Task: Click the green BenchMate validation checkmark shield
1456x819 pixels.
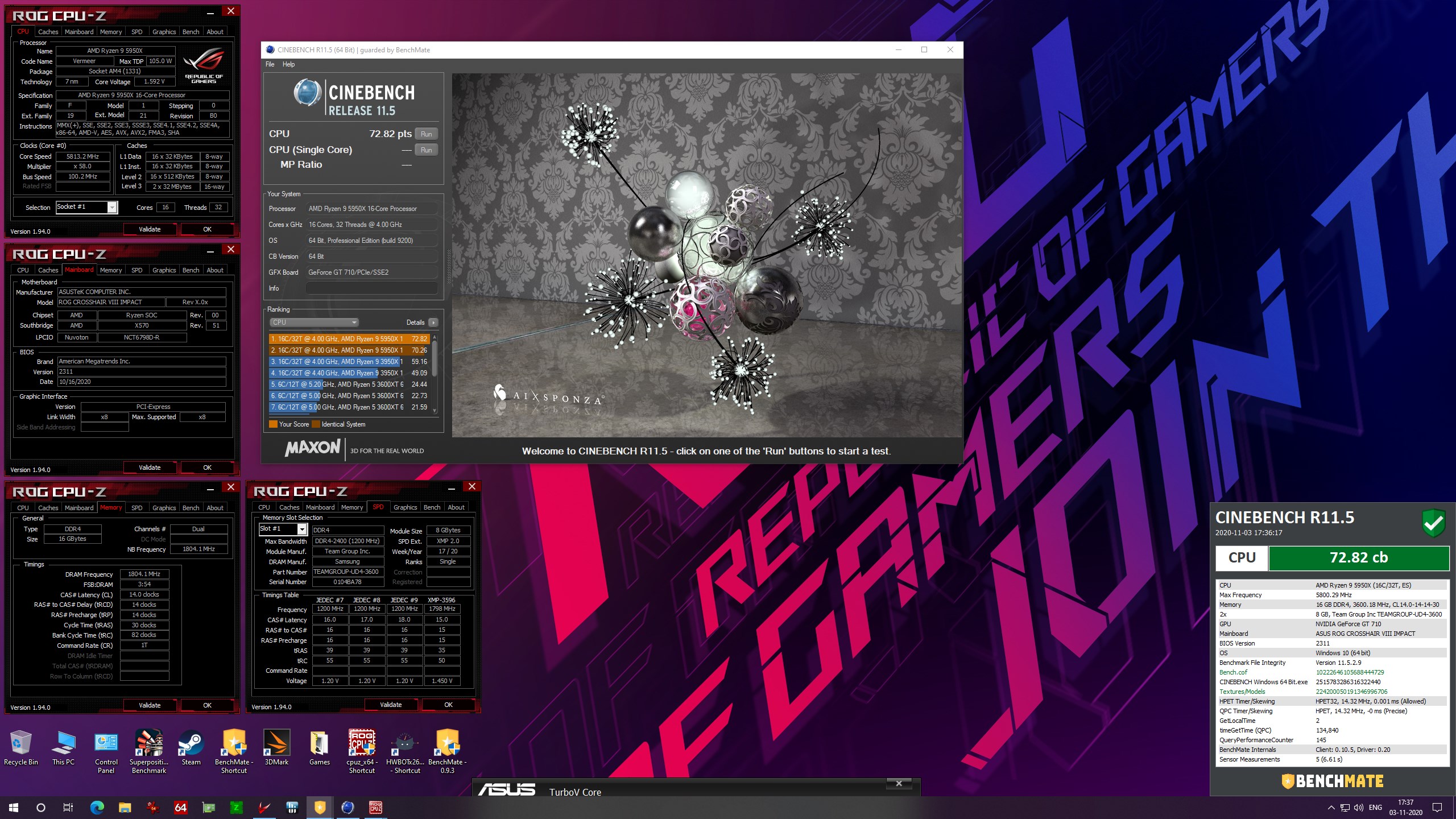Action: point(1433,523)
